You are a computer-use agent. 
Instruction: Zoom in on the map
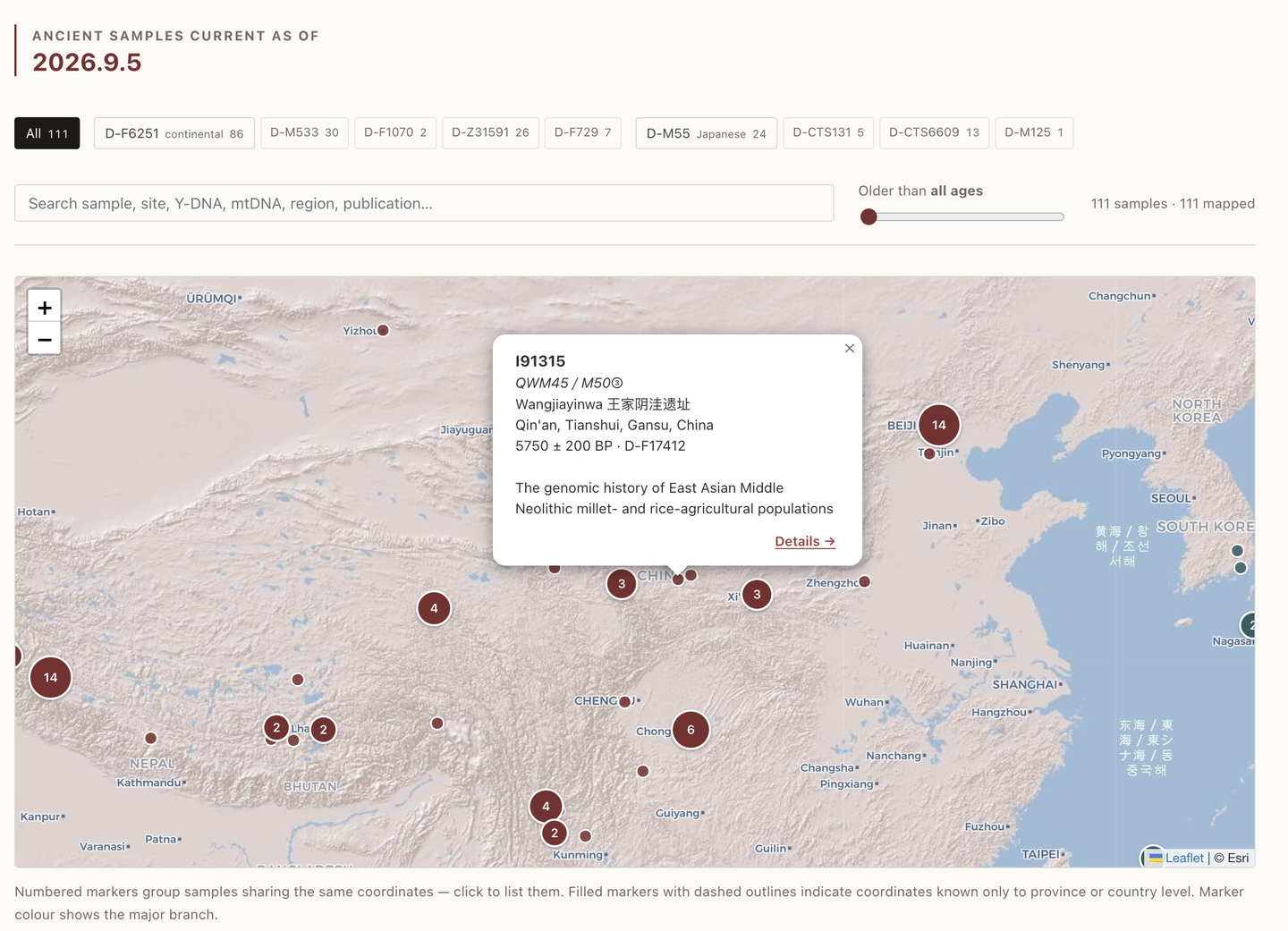click(45, 307)
